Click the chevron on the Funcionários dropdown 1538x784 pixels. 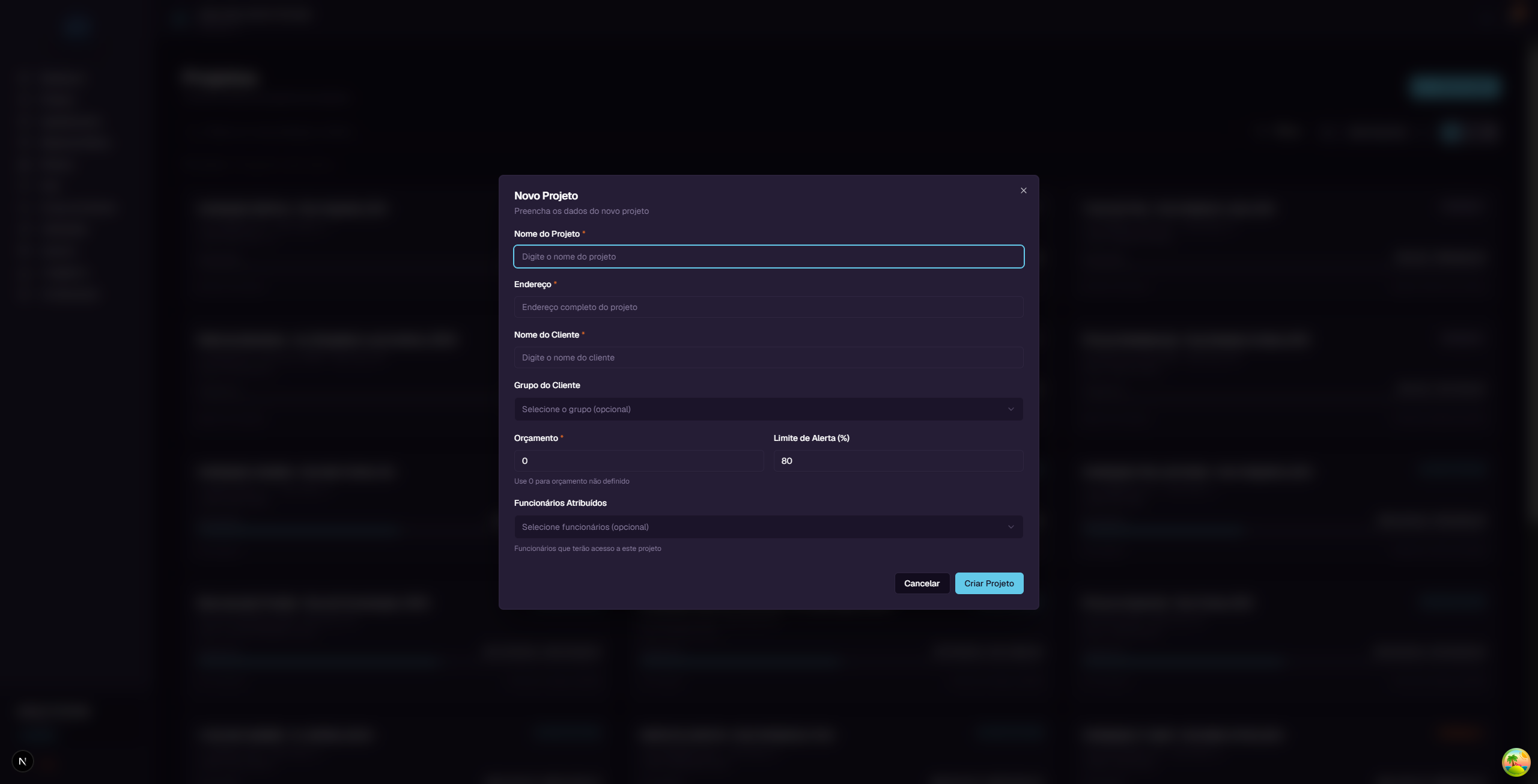1011,527
